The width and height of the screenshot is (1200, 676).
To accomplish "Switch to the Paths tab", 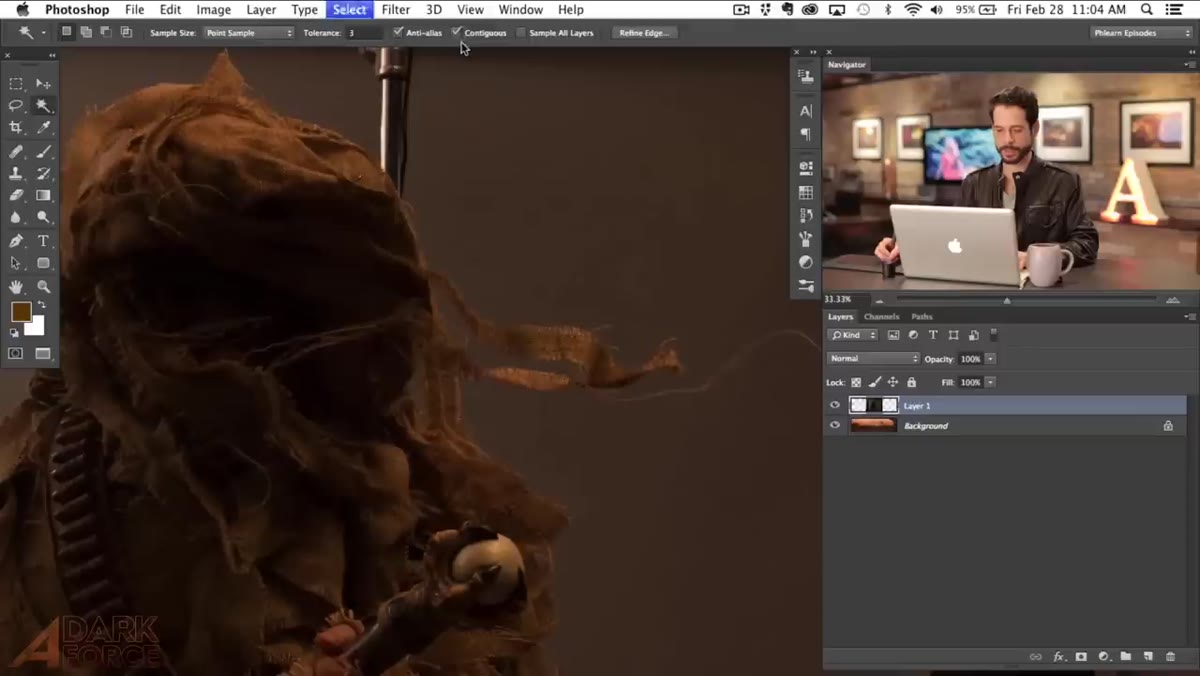I will [x=922, y=316].
